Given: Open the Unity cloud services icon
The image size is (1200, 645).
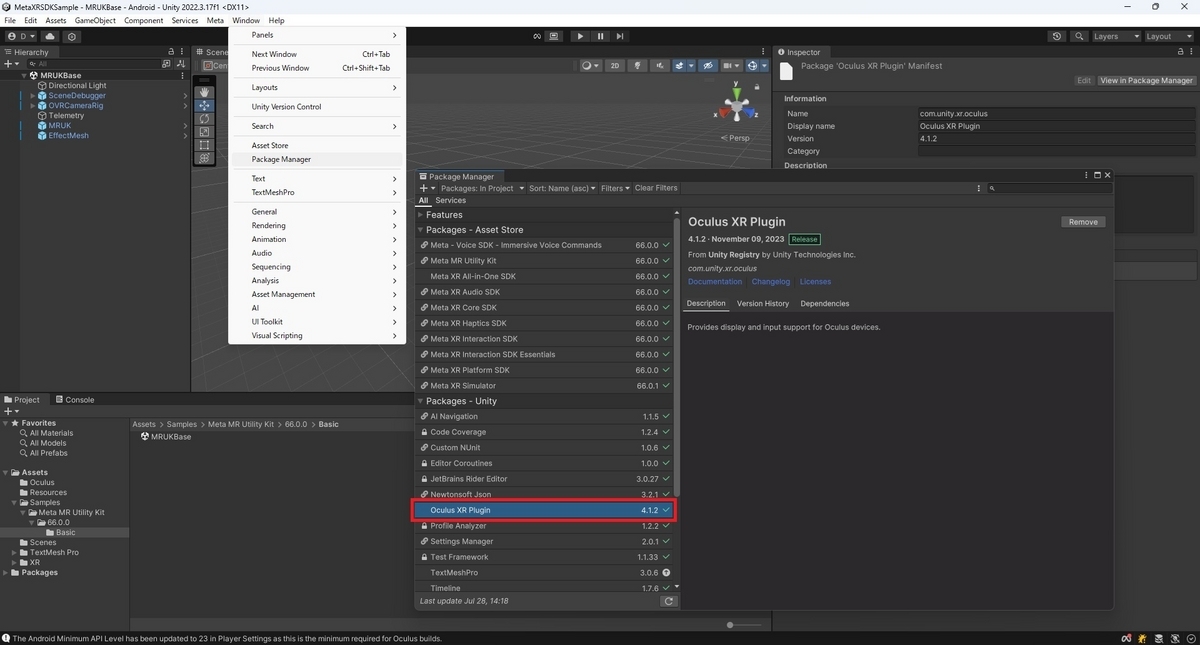Looking at the screenshot, I should [x=50, y=36].
